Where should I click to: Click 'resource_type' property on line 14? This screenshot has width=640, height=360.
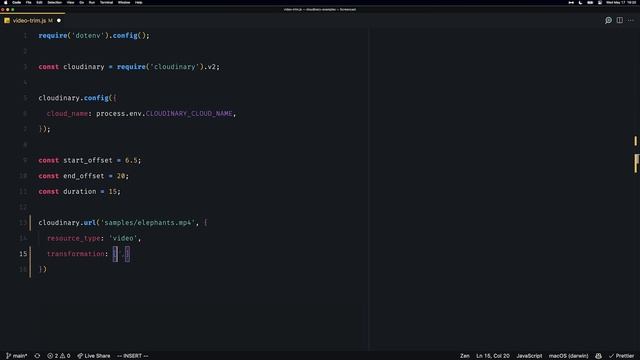point(73,238)
